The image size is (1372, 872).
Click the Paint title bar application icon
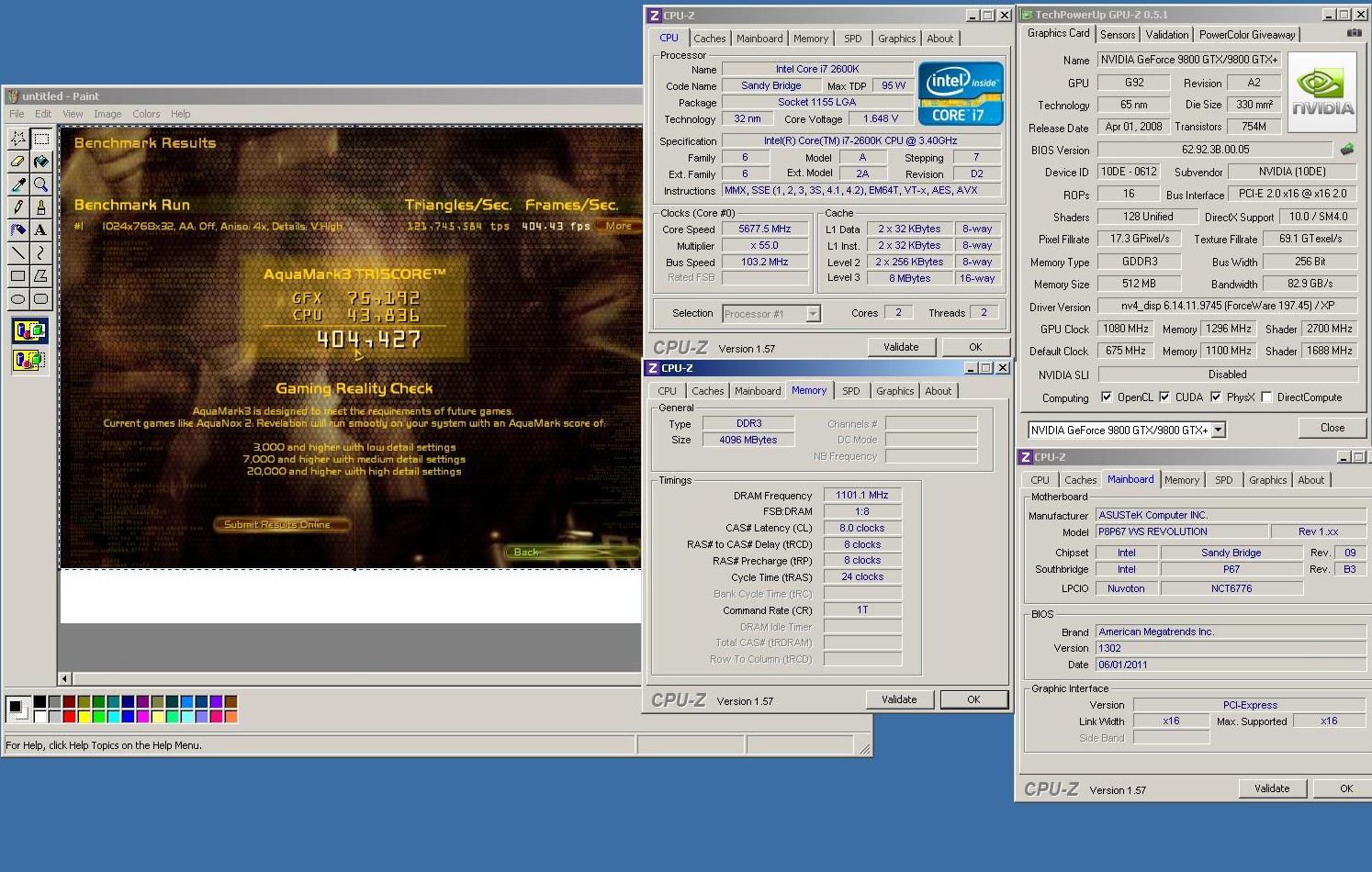click(x=13, y=95)
